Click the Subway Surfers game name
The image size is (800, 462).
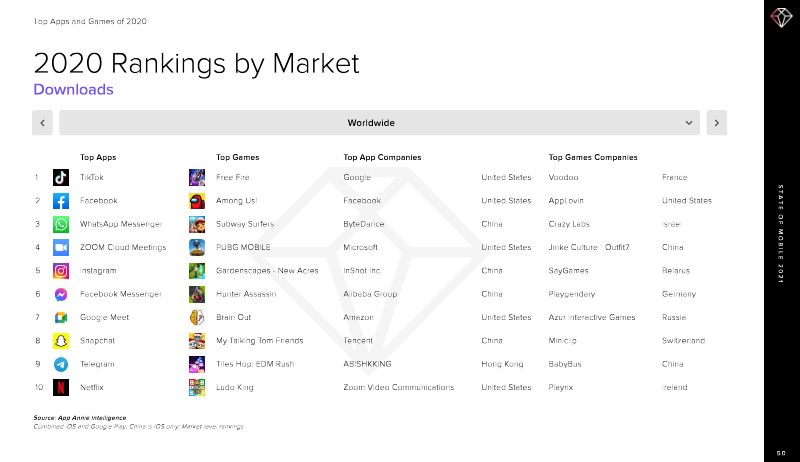point(243,224)
